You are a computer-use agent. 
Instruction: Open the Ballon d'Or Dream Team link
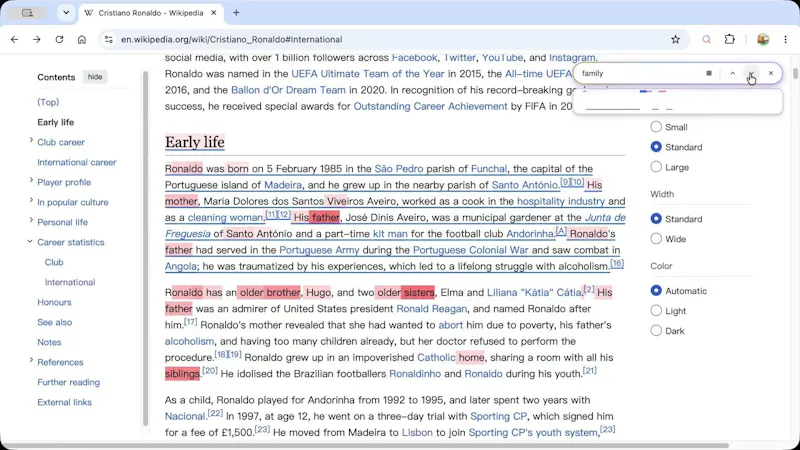pyautogui.click(x=288, y=90)
